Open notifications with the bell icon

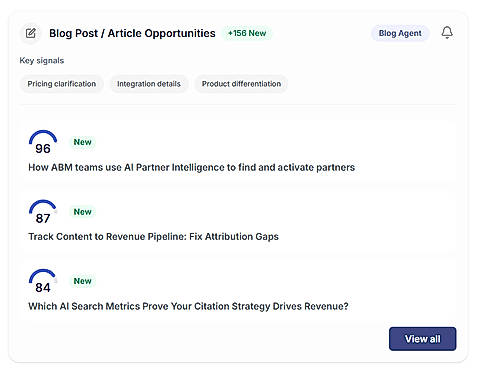pyautogui.click(x=447, y=33)
